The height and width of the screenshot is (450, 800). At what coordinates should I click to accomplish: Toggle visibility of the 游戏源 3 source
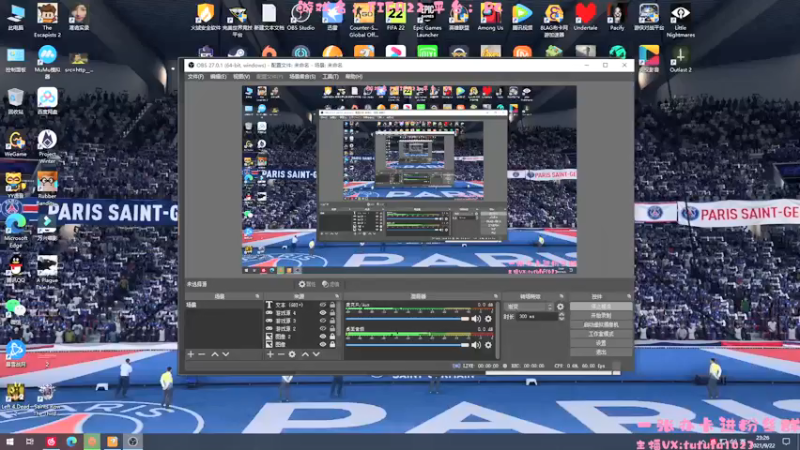(322, 321)
